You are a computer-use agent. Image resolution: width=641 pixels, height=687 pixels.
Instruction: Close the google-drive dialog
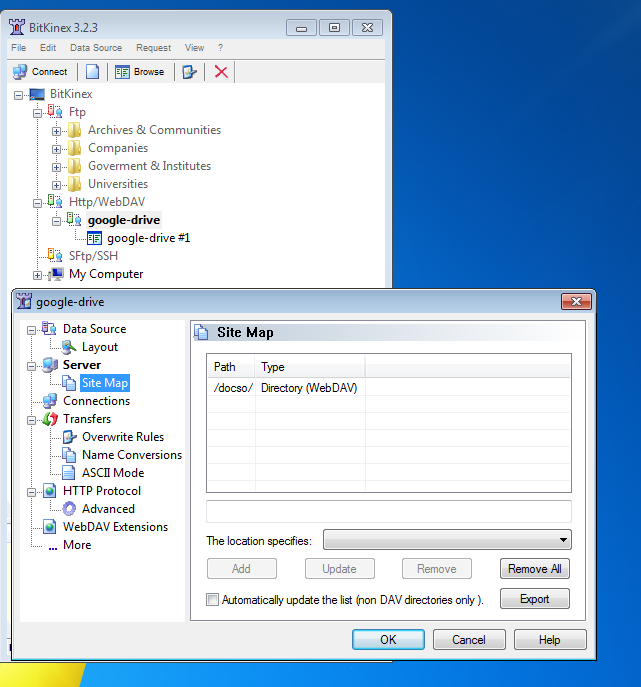pyautogui.click(x=576, y=301)
